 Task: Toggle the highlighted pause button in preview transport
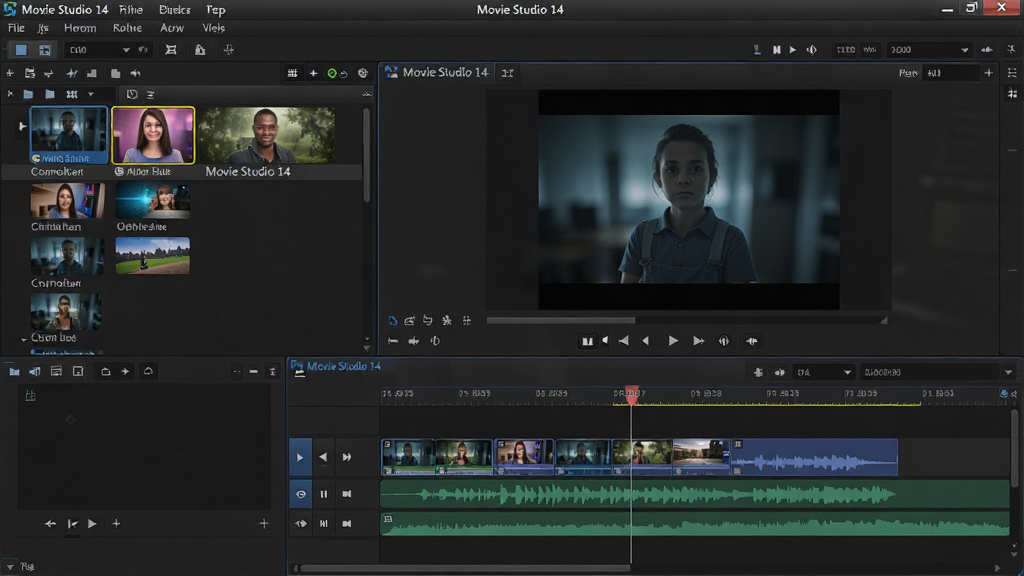pos(587,341)
